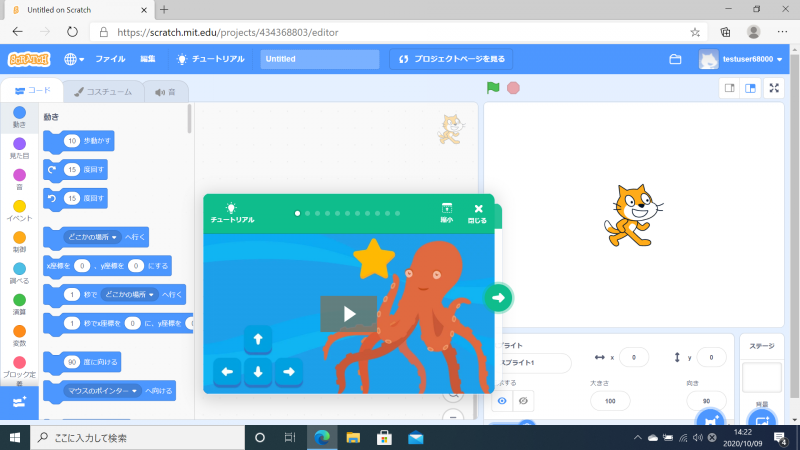Viewport: 800px width, 450px height.
Task: Click last tutorial progress dot
Action: (x=397, y=213)
